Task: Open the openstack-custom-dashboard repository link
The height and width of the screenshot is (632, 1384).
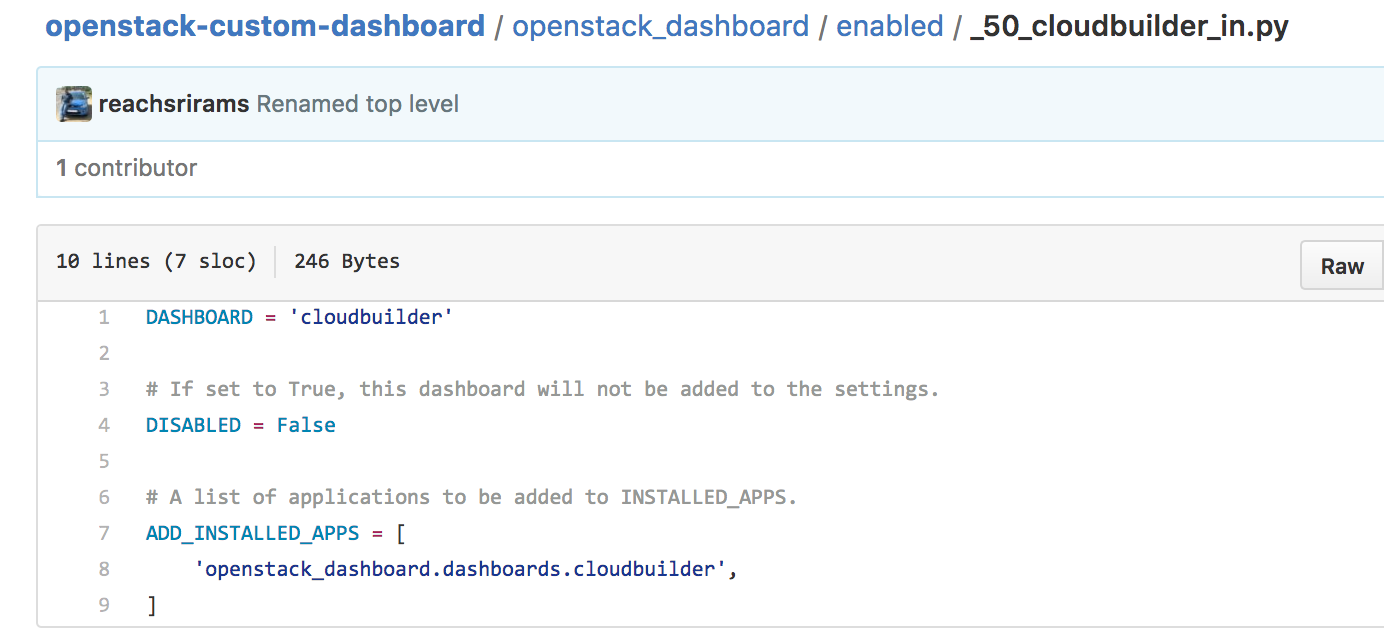Action: 265,26
